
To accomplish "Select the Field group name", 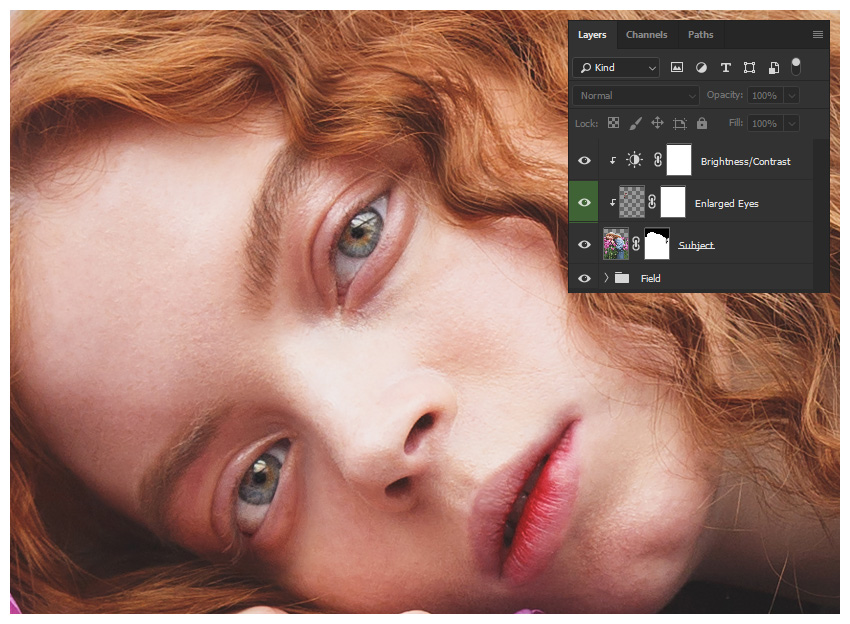I will pos(651,279).
